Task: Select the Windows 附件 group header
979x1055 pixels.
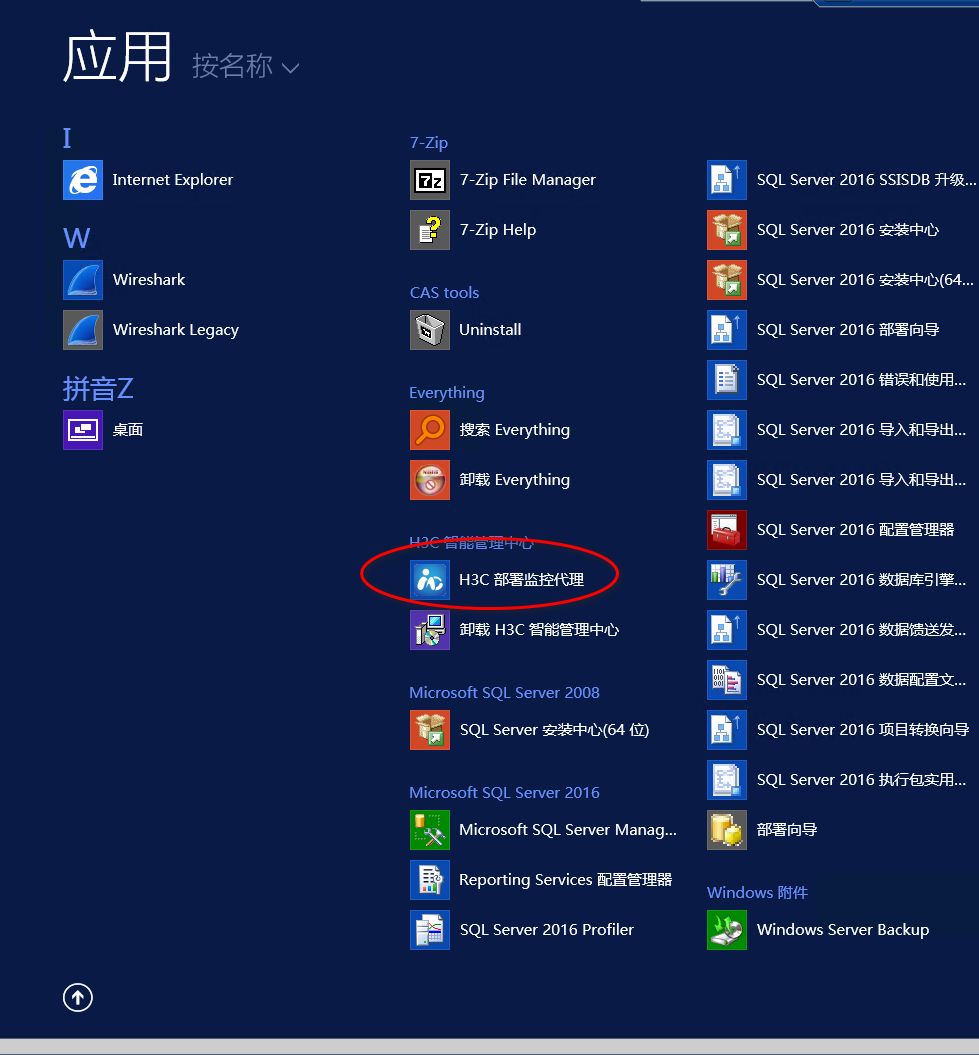Action: (x=757, y=893)
